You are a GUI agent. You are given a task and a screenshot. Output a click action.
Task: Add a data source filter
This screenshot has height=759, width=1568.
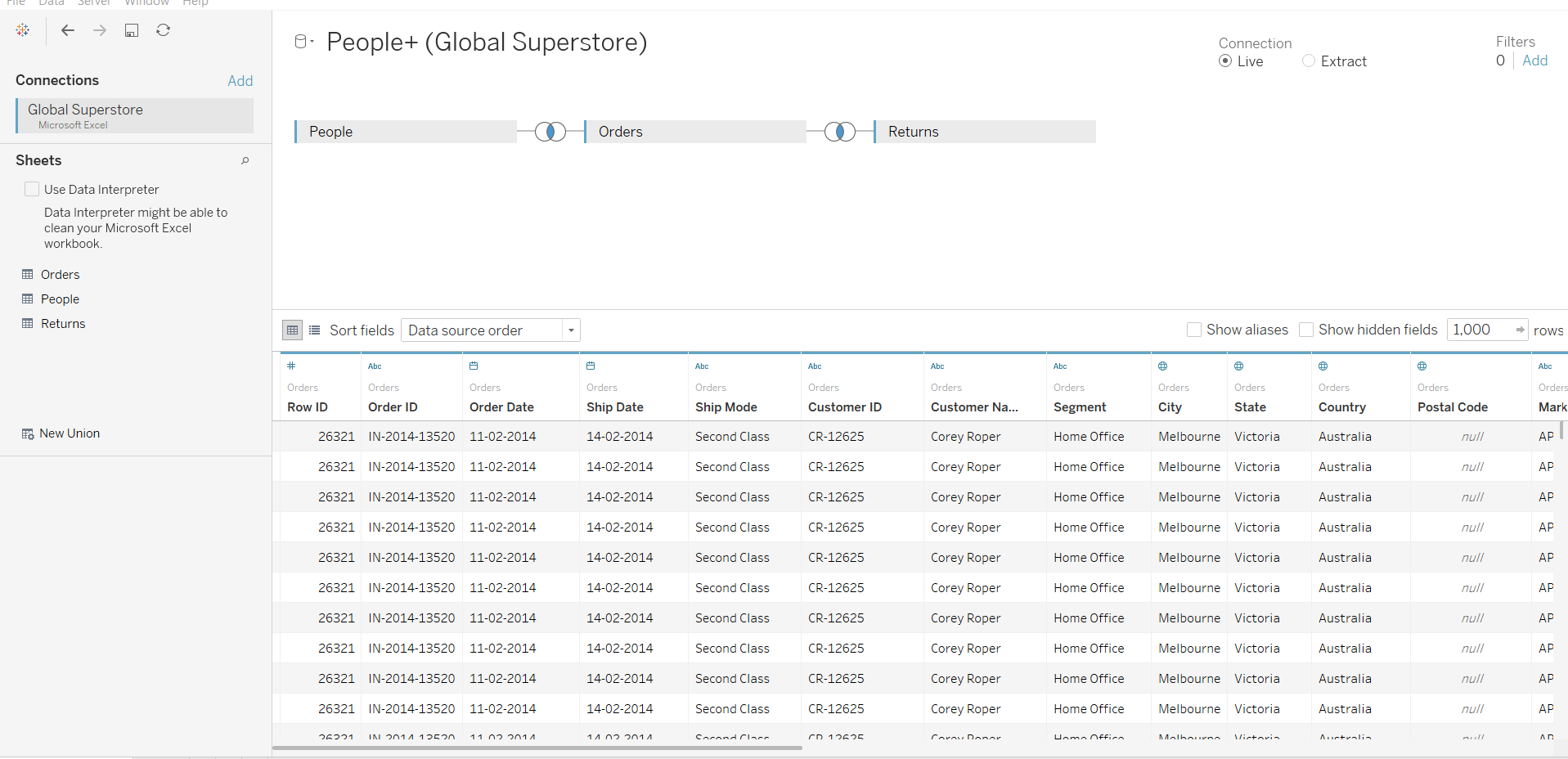point(1534,61)
